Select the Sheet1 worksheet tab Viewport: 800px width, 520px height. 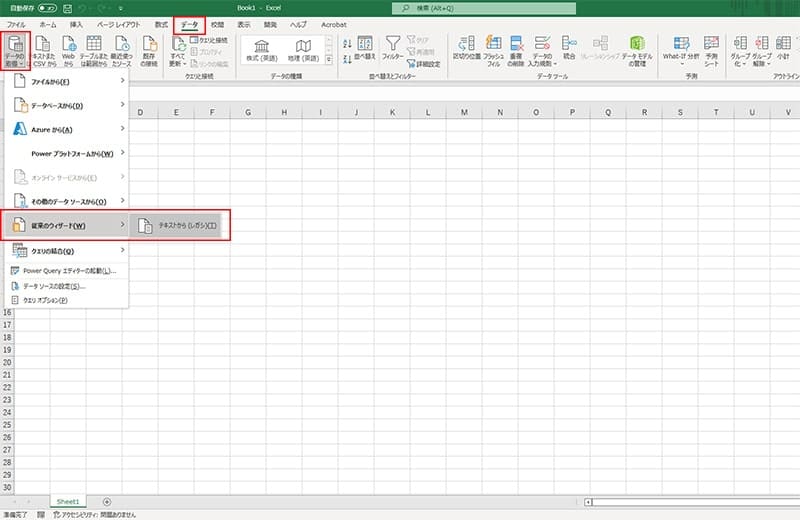[x=69, y=501]
